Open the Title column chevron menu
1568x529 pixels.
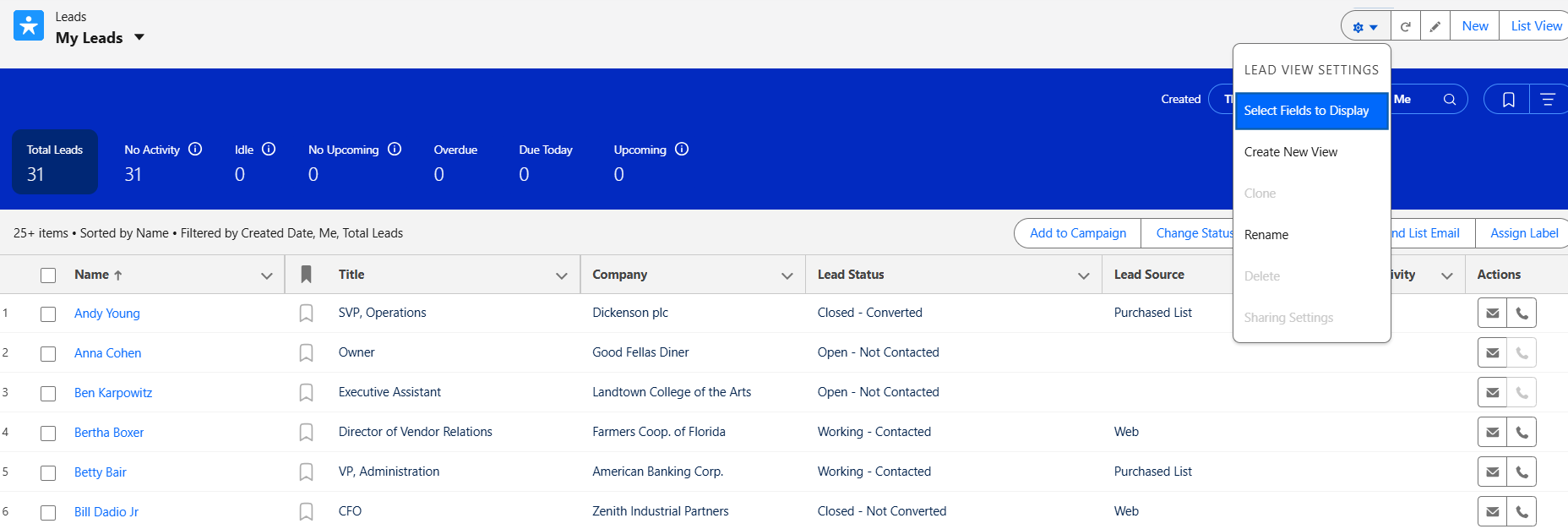coord(562,275)
